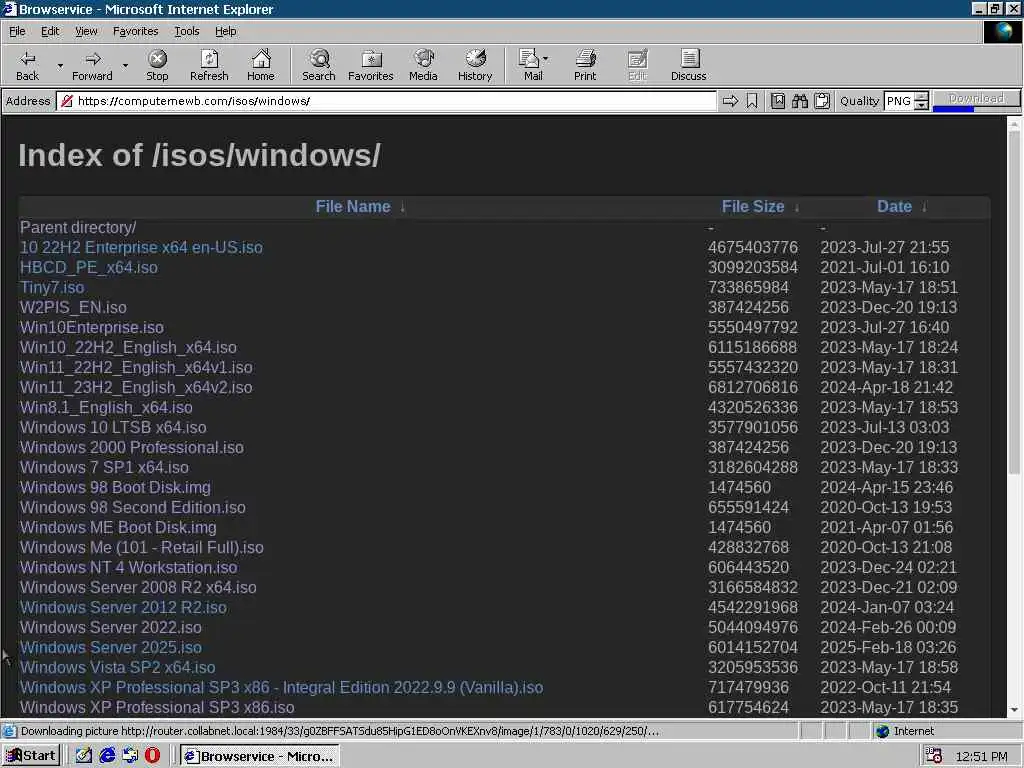1024x768 pixels.
Task: Click file size 4675403776
Action: coord(753,248)
